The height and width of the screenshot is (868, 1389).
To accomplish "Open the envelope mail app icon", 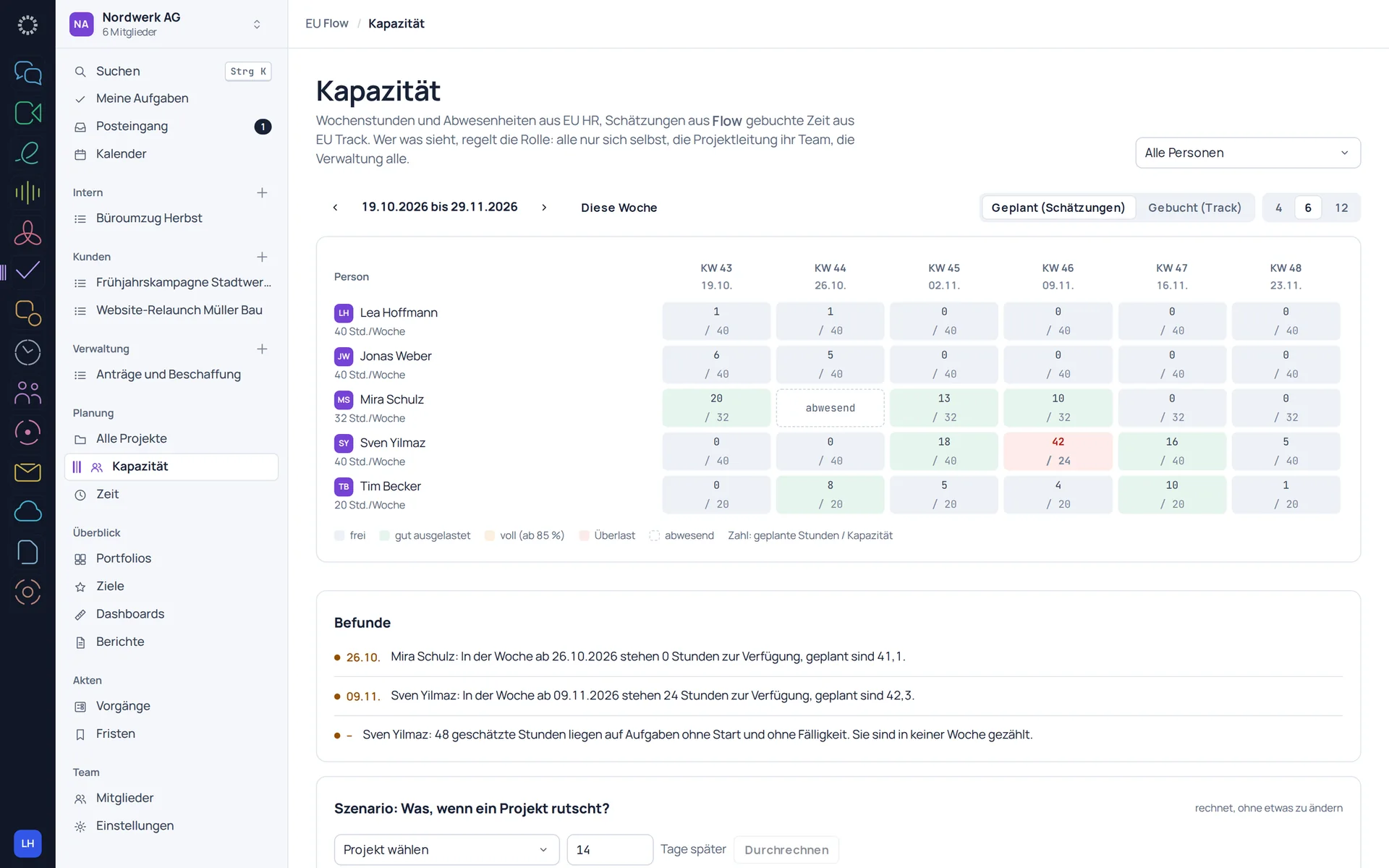I will (27, 472).
